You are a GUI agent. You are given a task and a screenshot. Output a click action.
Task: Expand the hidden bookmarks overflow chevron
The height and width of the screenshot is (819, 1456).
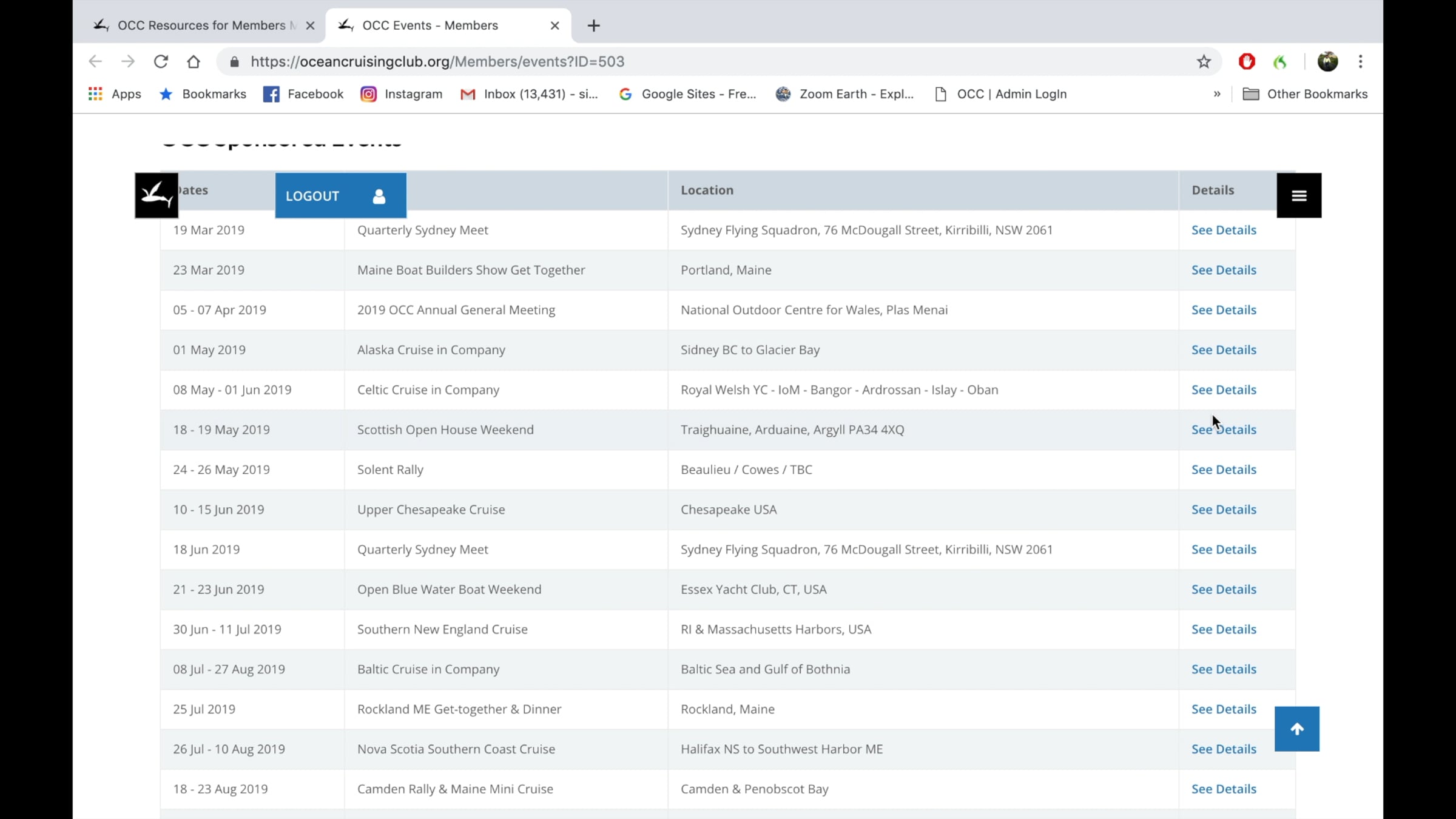tap(1217, 94)
